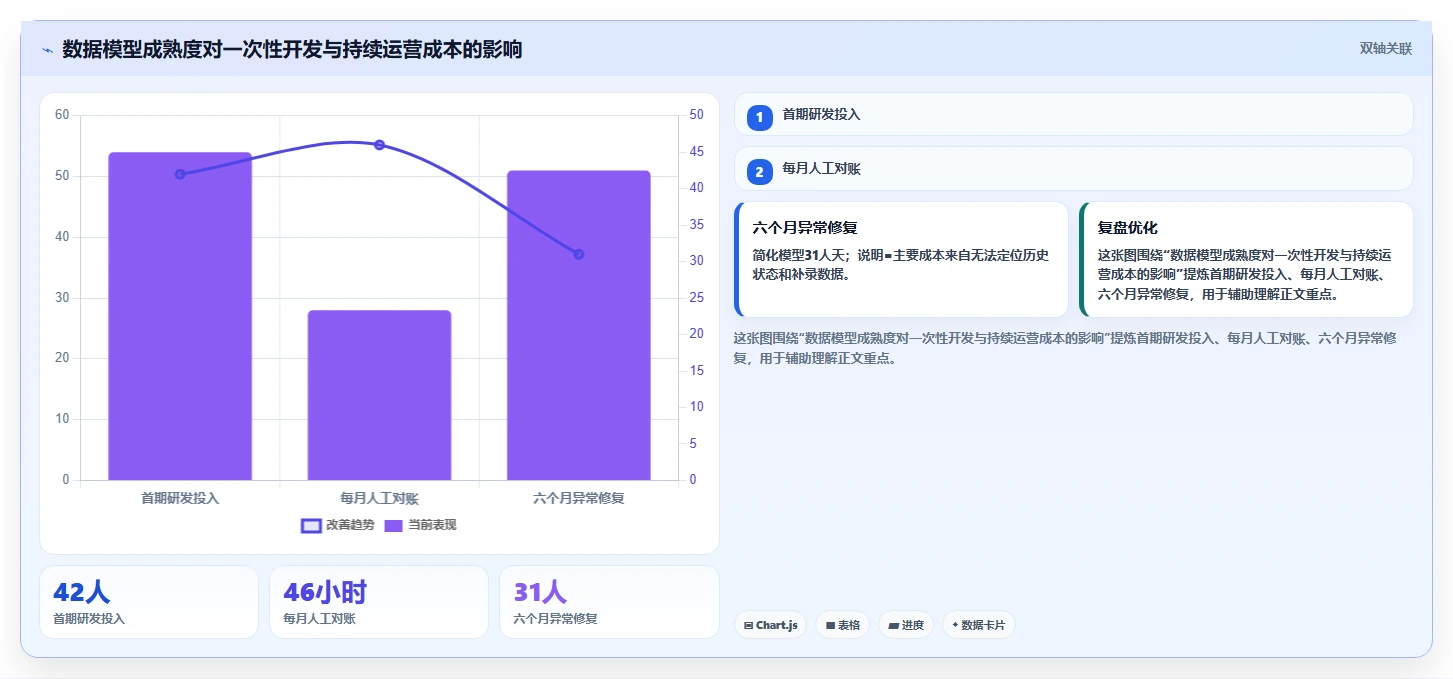Image resolution: width=1453 pixels, height=679 pixels.
Task: Click the right axis value 50
Action: 697,115
